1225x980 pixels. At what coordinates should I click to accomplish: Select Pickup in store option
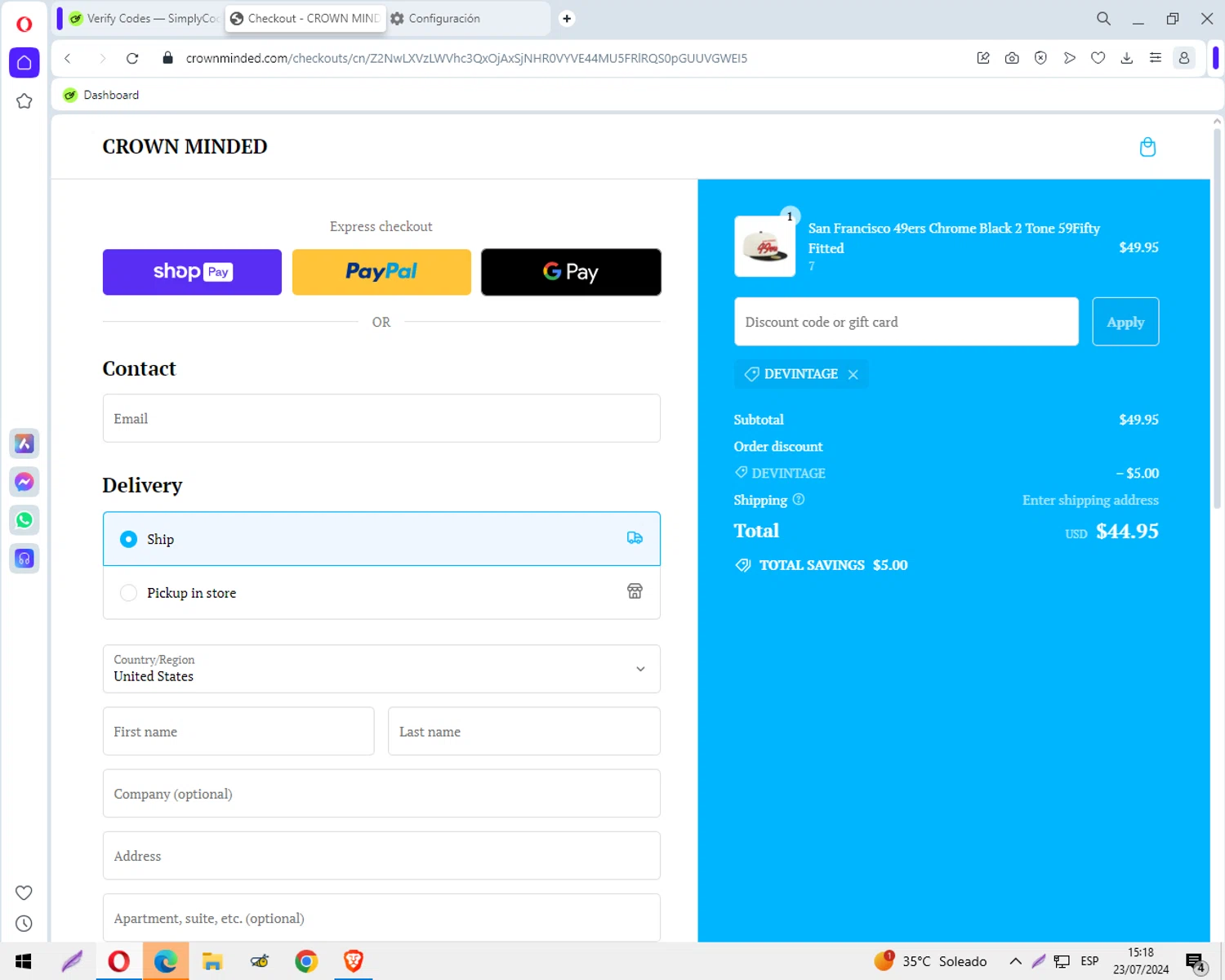pyautogui.click(x=381, y=593)
